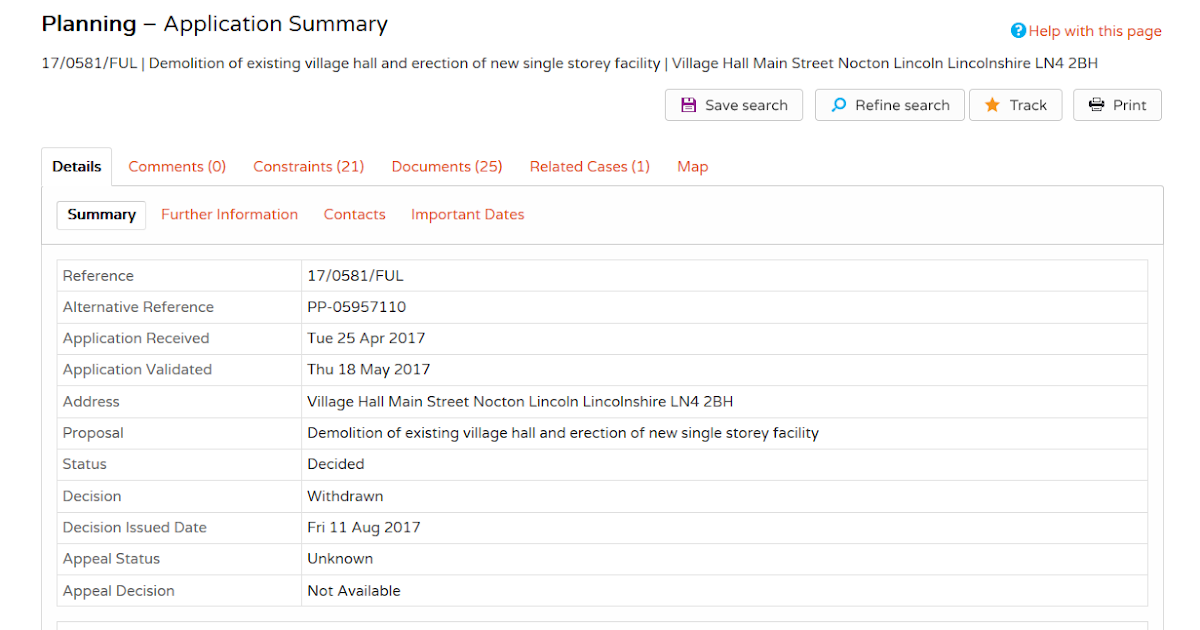Viewport: 1200px width, 630px height.
Task: Open the Further Information sub-tab
Action: [x=229, y=214]
